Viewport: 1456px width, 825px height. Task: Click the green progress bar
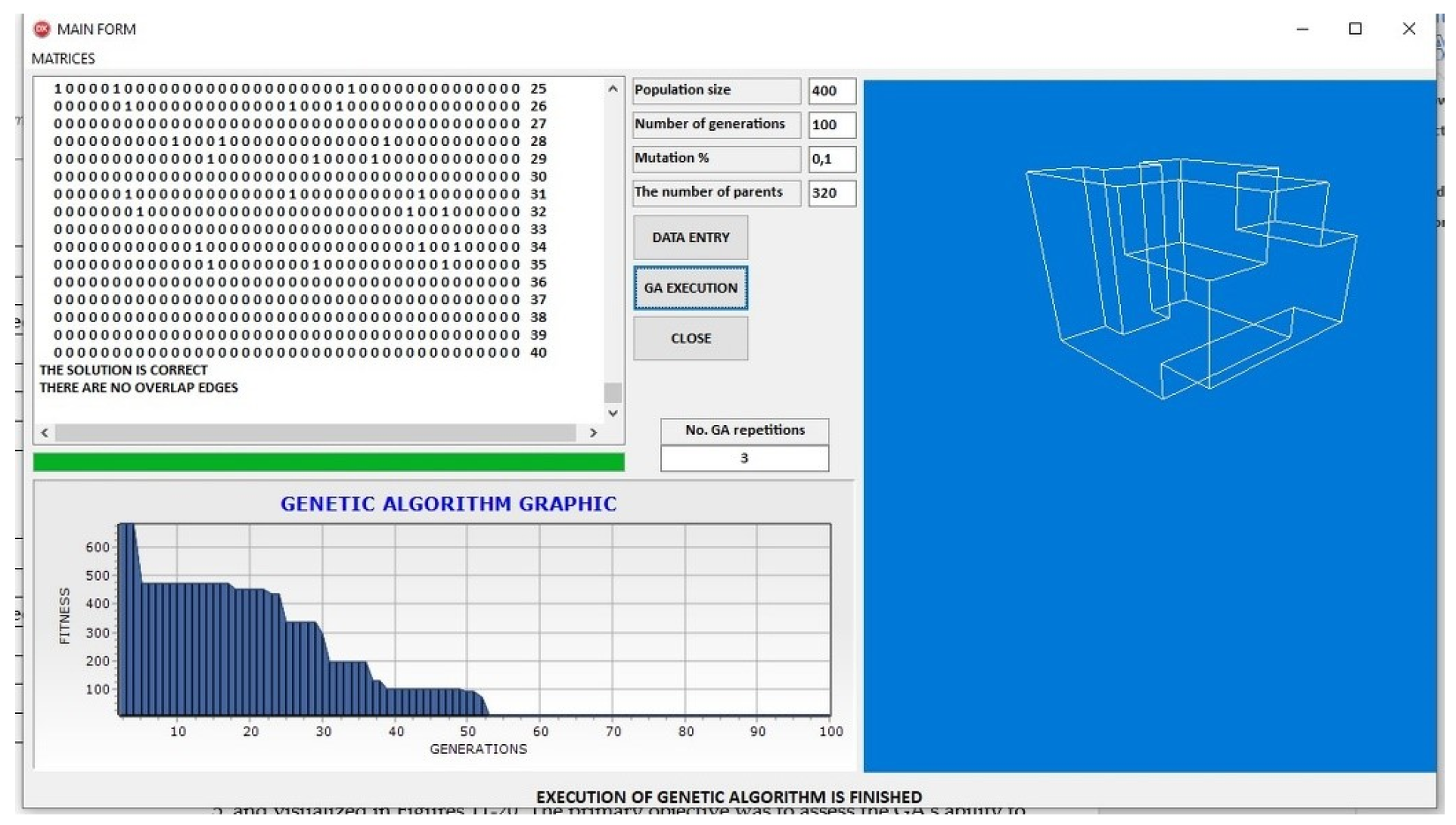(x=328, y=462)
